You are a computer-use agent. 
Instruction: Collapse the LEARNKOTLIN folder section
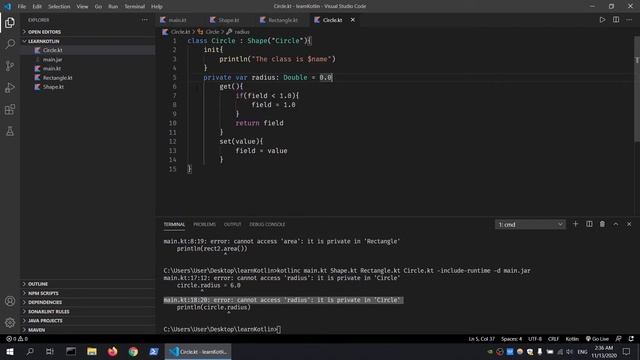pos(88,41)
